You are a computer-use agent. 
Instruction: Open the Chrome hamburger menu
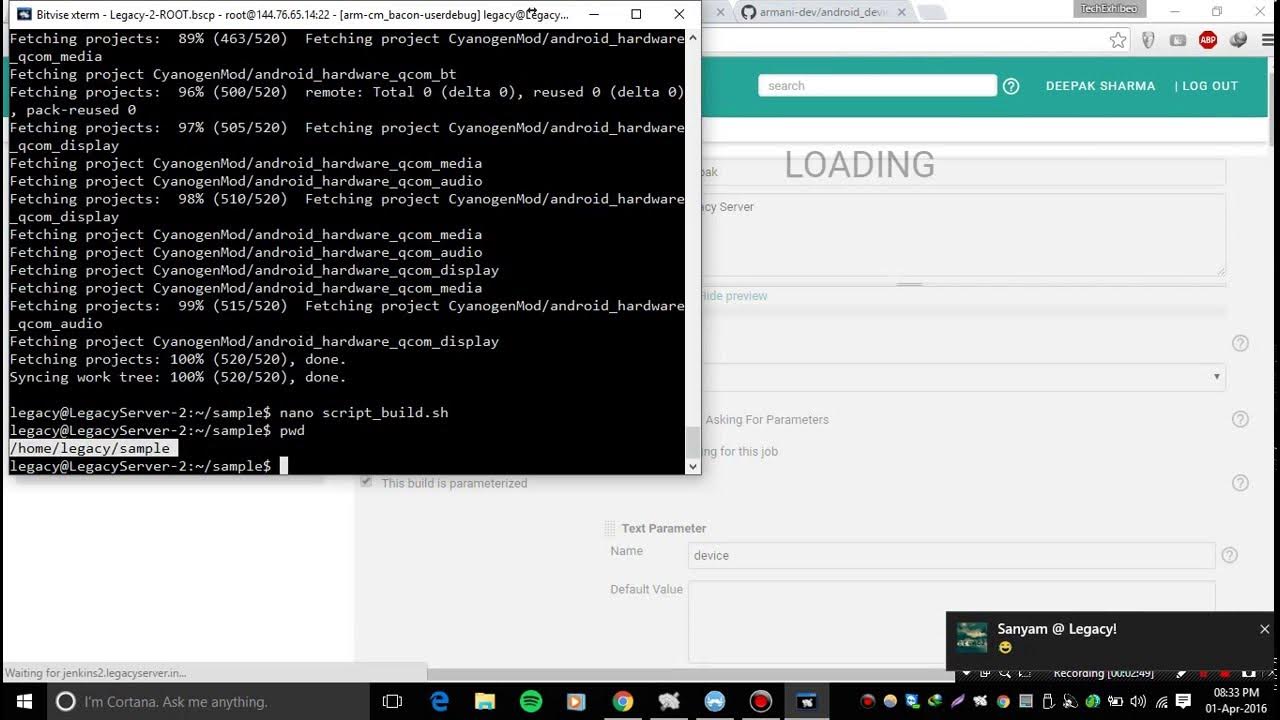click(1268, 40)
